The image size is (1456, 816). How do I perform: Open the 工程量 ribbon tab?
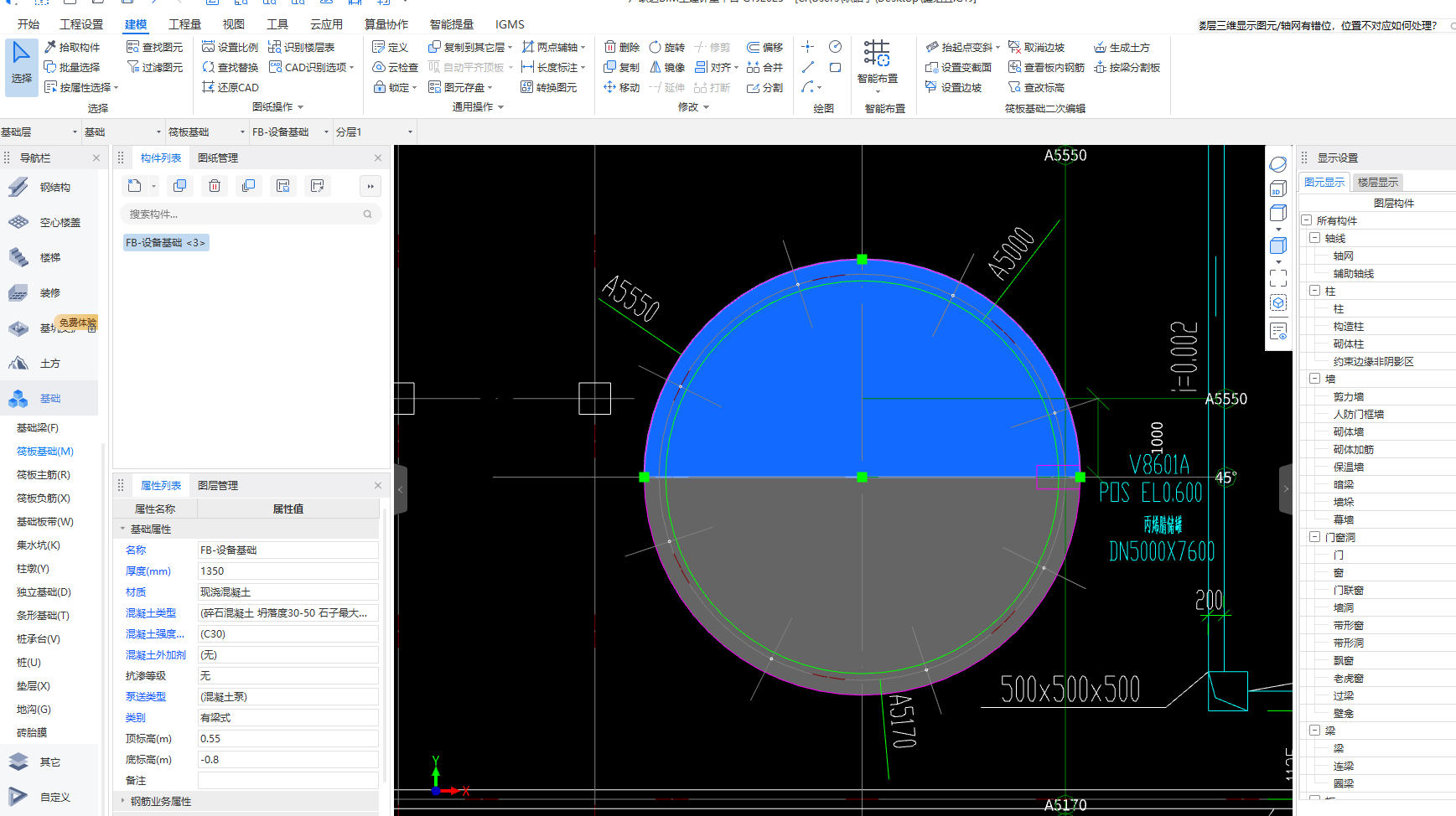(184, 24)
